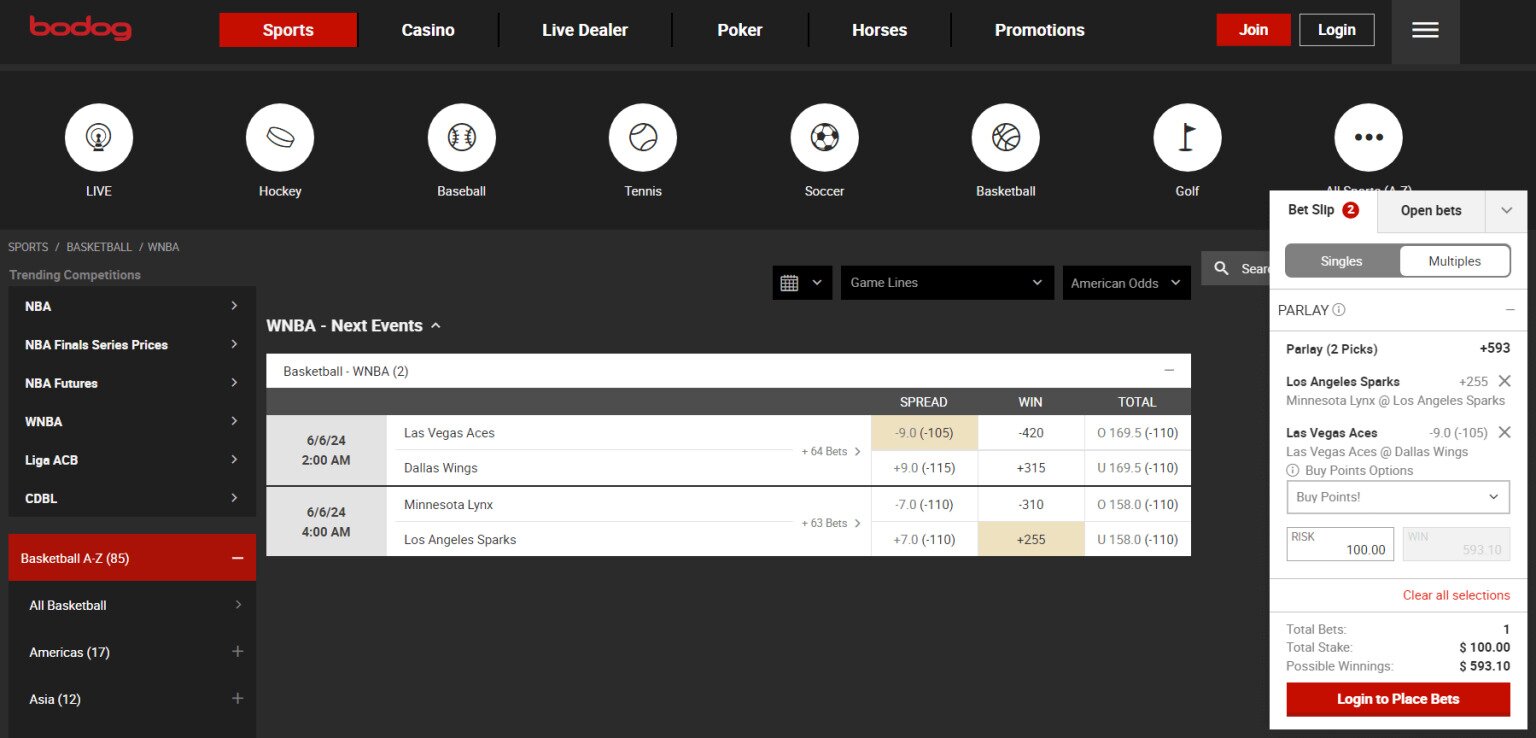
Task: Remove Los Angeles Sparks pick from slip
Action: pos(1504,381)
